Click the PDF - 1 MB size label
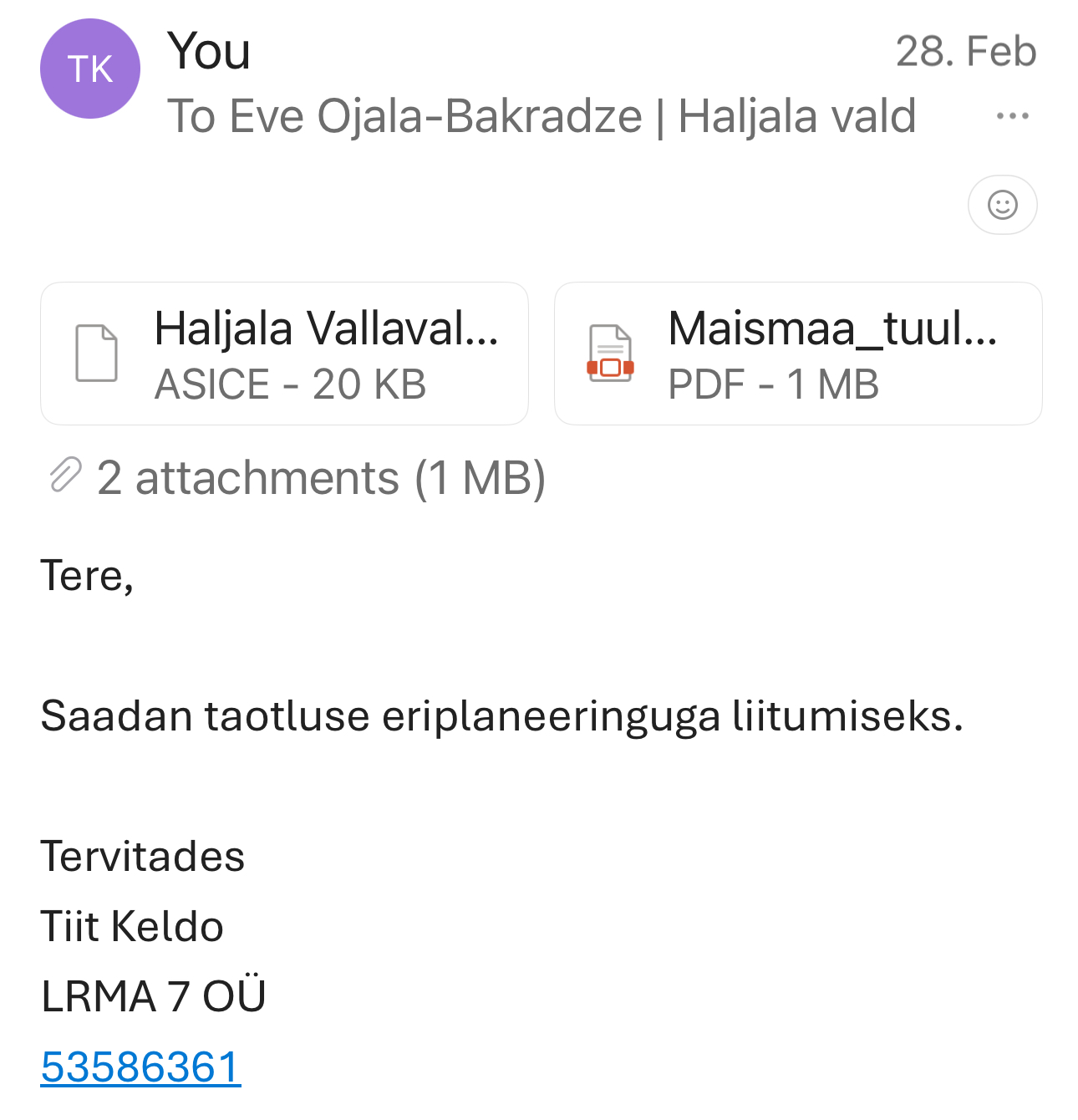1078x1120 pixels. 773,384
